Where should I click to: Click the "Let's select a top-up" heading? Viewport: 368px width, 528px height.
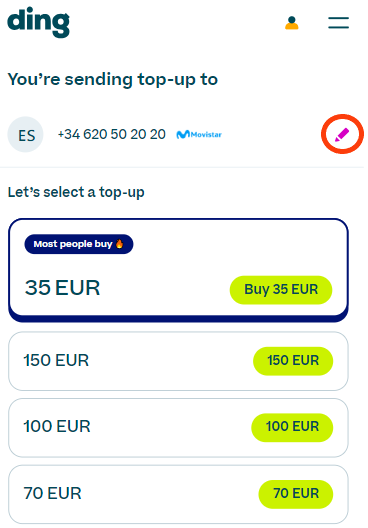pyautogui.click(x=76, y=192)
